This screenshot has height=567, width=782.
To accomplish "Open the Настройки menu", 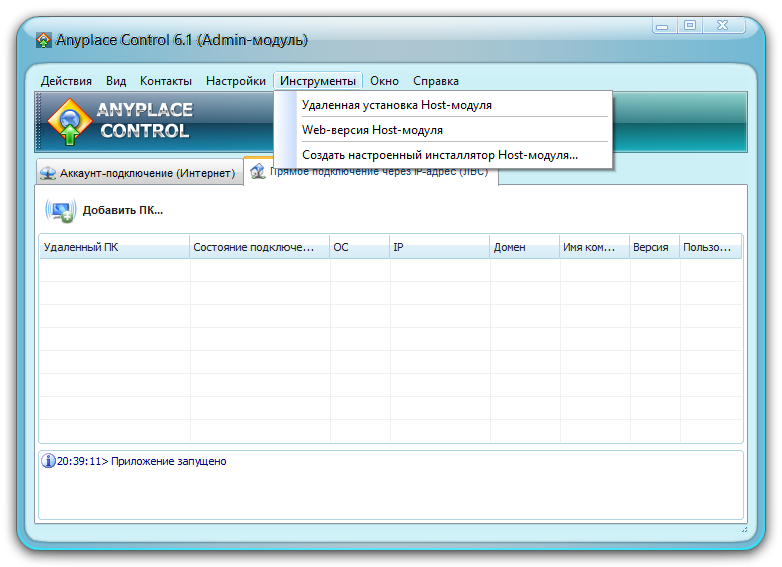I will pos(235,81).
